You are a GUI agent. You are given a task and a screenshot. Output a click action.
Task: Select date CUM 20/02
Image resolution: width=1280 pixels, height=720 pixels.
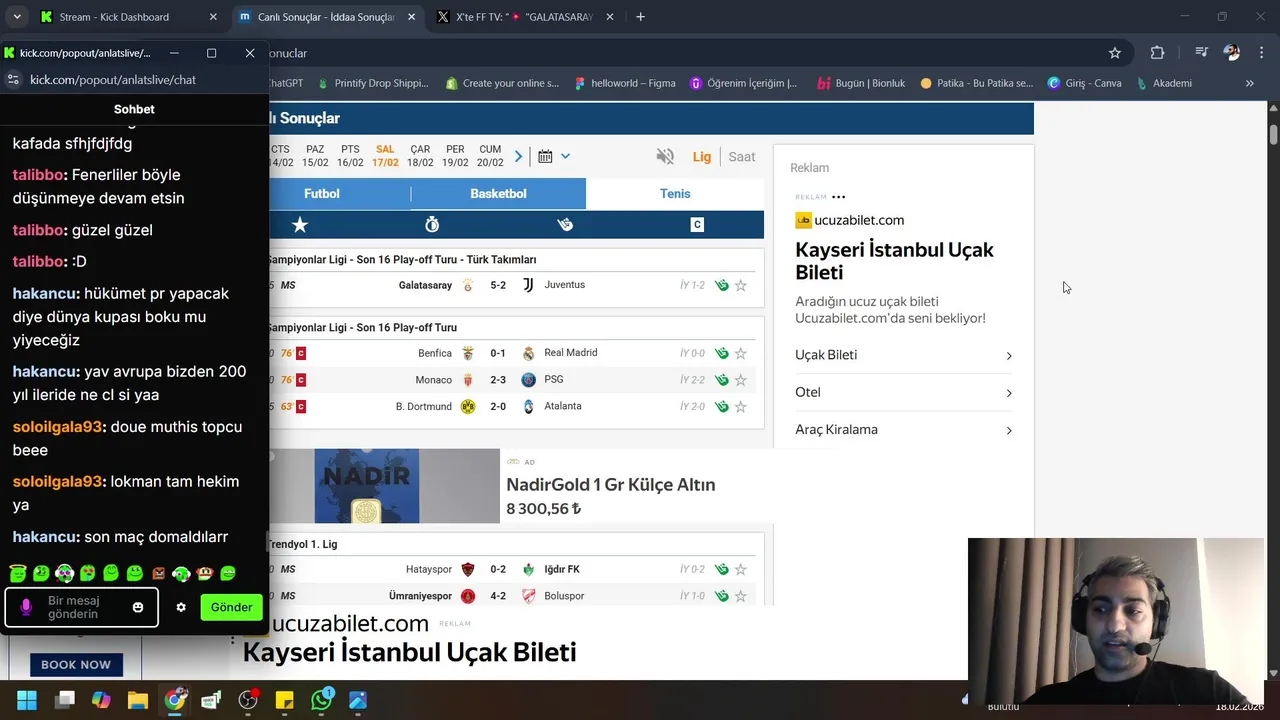coord(490,156)
